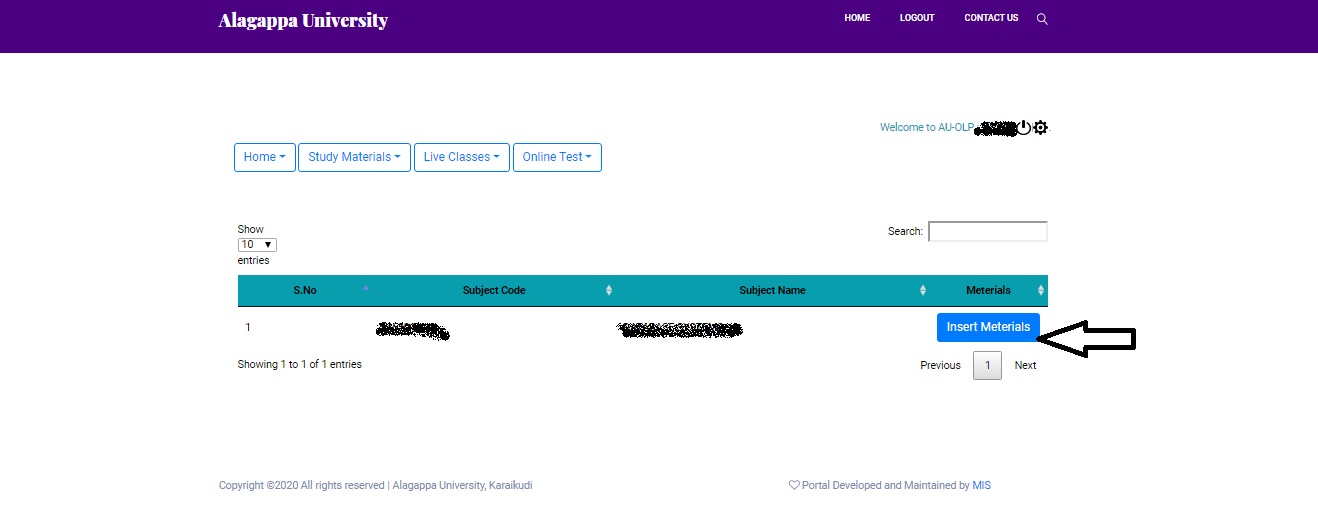Image resolution: width=1318 pixels, height=532 pixels.
Task: Sort by Subject Name column arrows
Action: tap(923, 290)
